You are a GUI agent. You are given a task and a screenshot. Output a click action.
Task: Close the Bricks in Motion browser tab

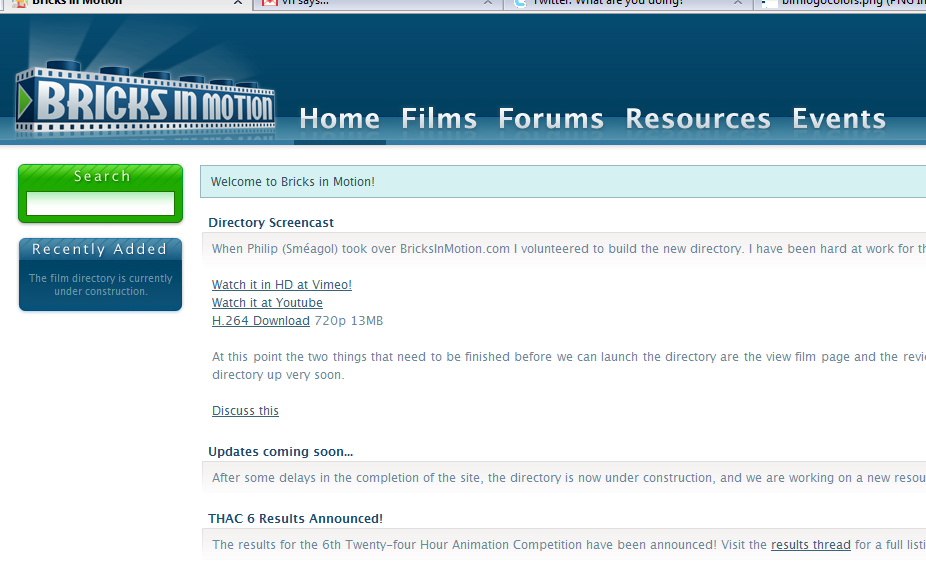238,2
